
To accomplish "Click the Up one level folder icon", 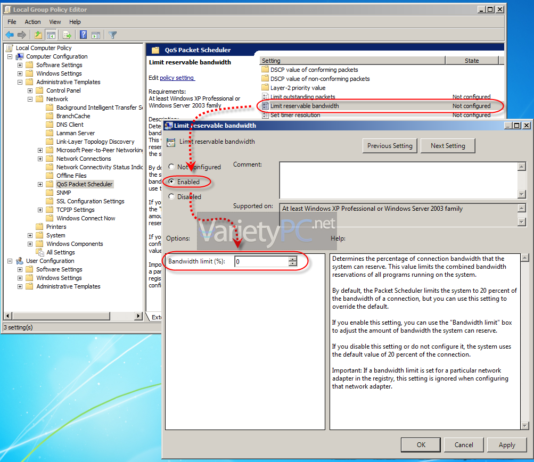I will point(38,35).
